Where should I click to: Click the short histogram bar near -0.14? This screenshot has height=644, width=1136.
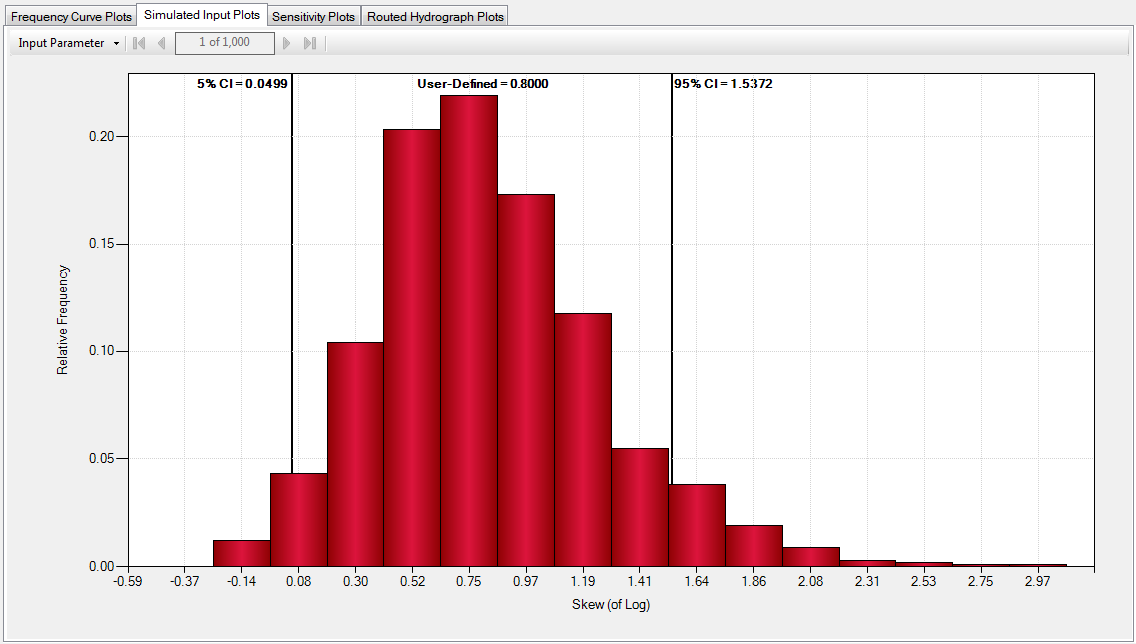242,555
